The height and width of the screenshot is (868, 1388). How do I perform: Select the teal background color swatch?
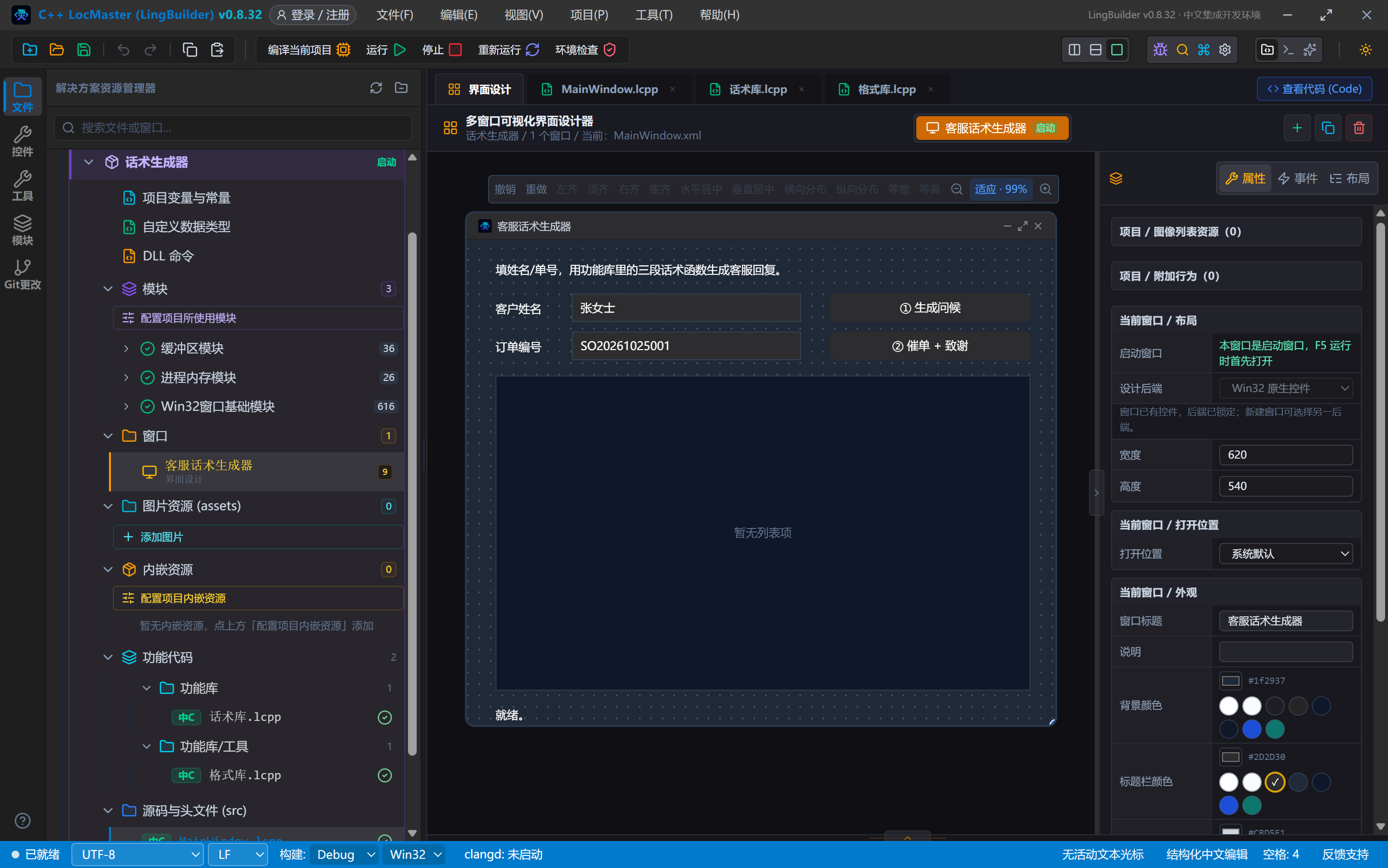1275,729
